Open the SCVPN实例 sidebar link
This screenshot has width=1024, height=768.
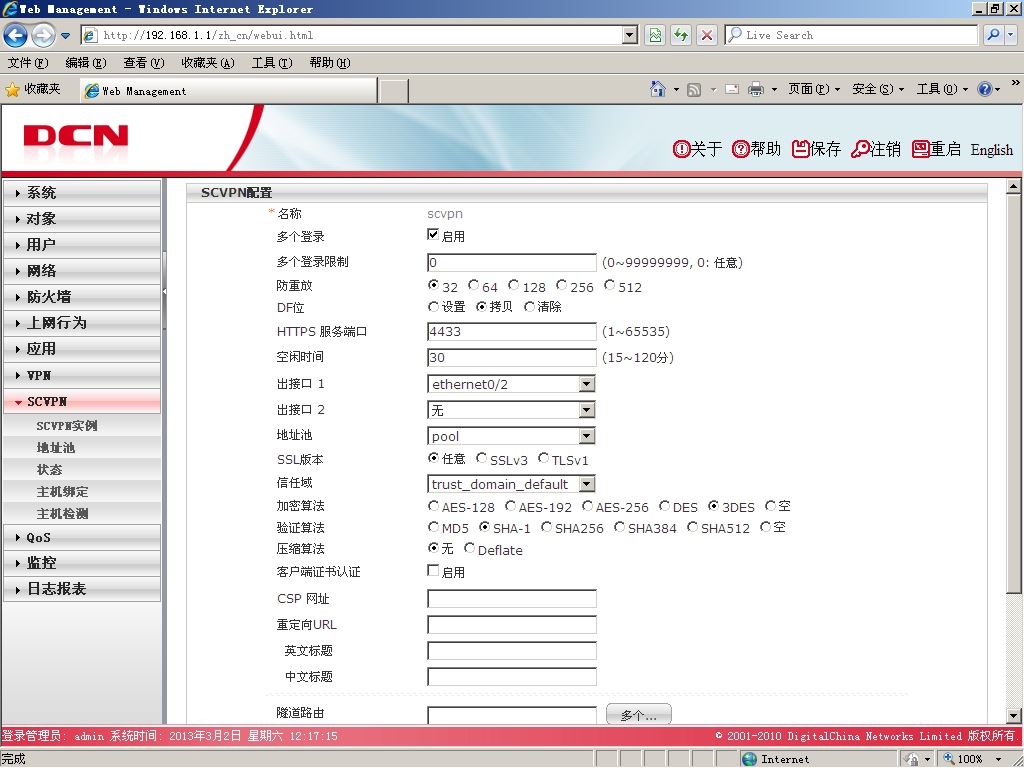point(67,426)
